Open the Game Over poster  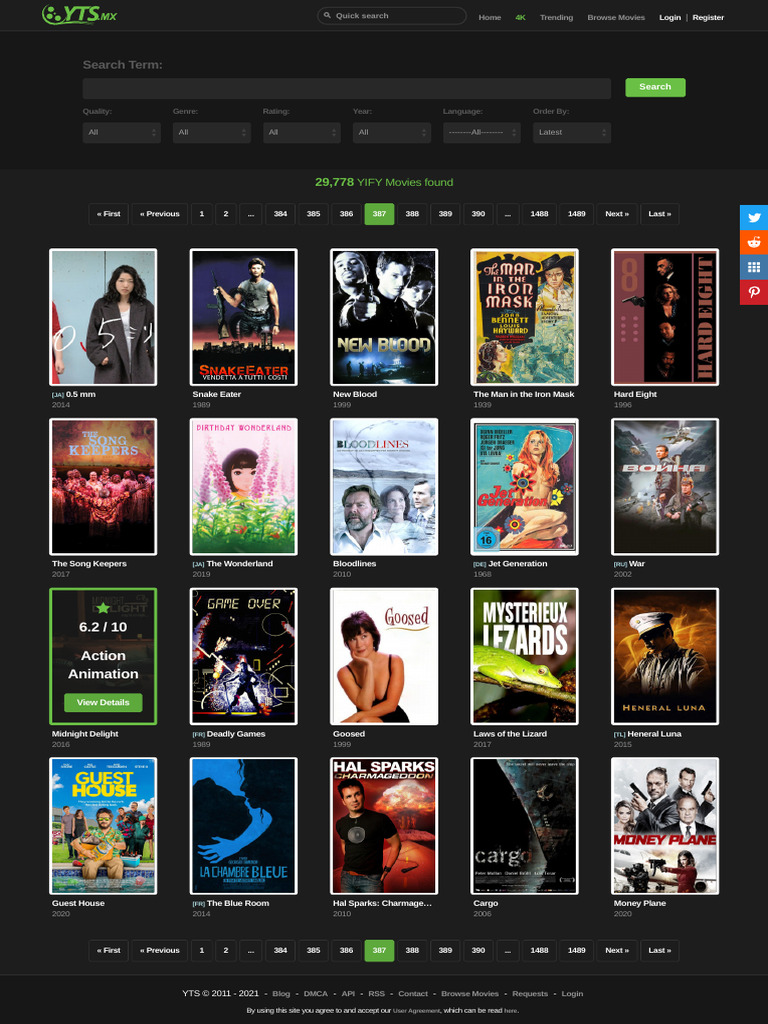coord(244,657)
